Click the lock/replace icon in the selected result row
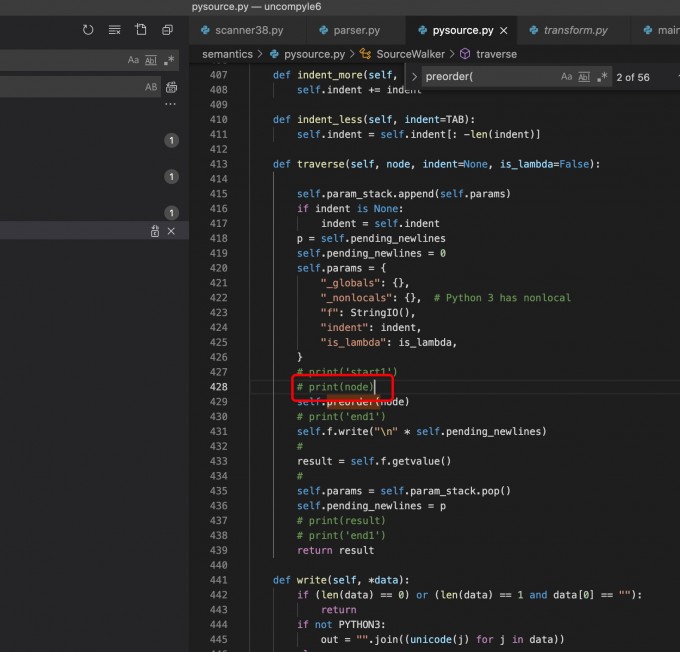The height and width of the screenshot is (652, 680). click(155, 231)
